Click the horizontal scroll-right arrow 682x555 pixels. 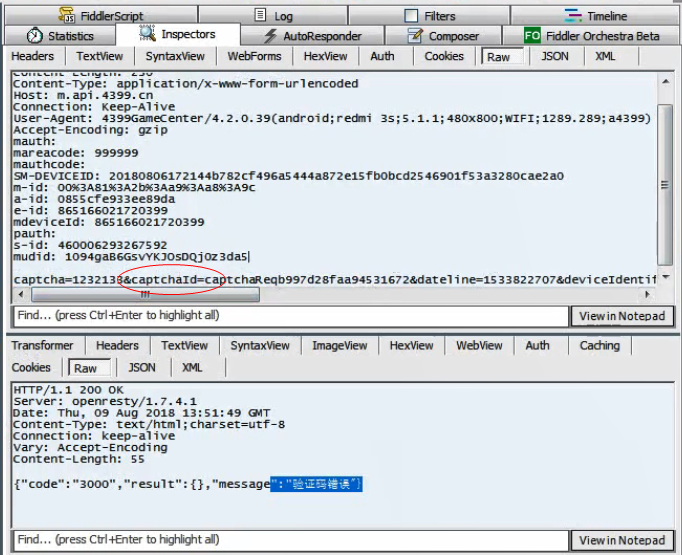click(x=647, y=294)
